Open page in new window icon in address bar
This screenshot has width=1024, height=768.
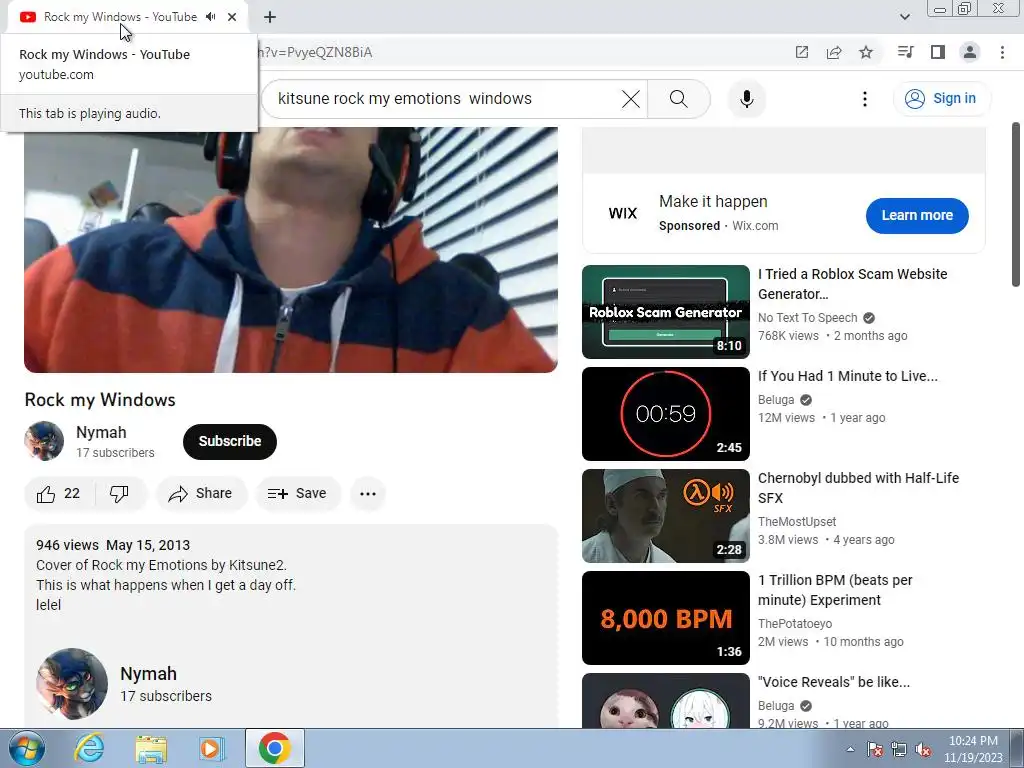[x=801, y=52]
